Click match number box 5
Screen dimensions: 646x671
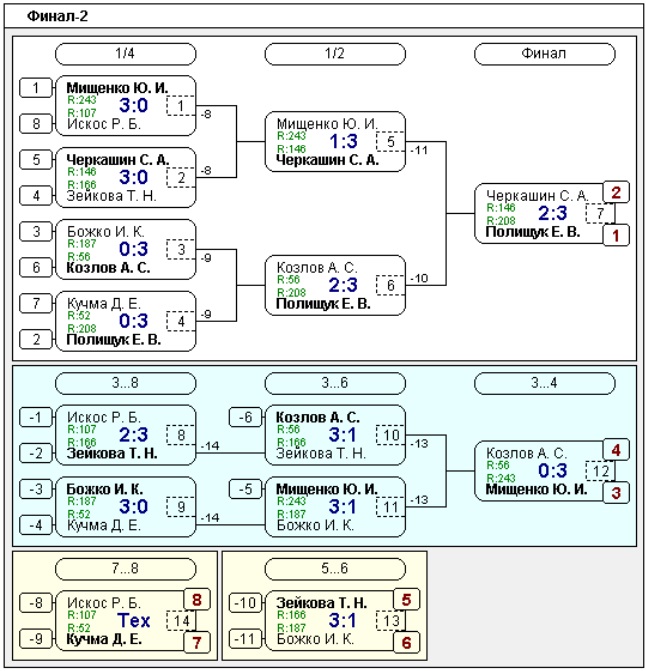391,142
